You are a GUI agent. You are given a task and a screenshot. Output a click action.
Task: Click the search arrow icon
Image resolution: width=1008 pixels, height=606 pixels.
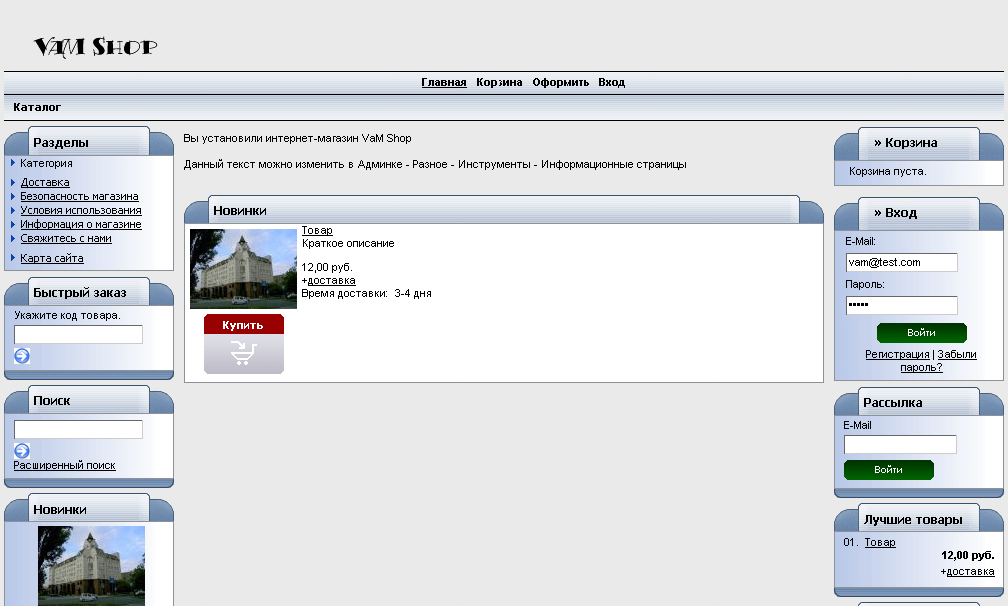pyautogui.click(x=22, y=451)
